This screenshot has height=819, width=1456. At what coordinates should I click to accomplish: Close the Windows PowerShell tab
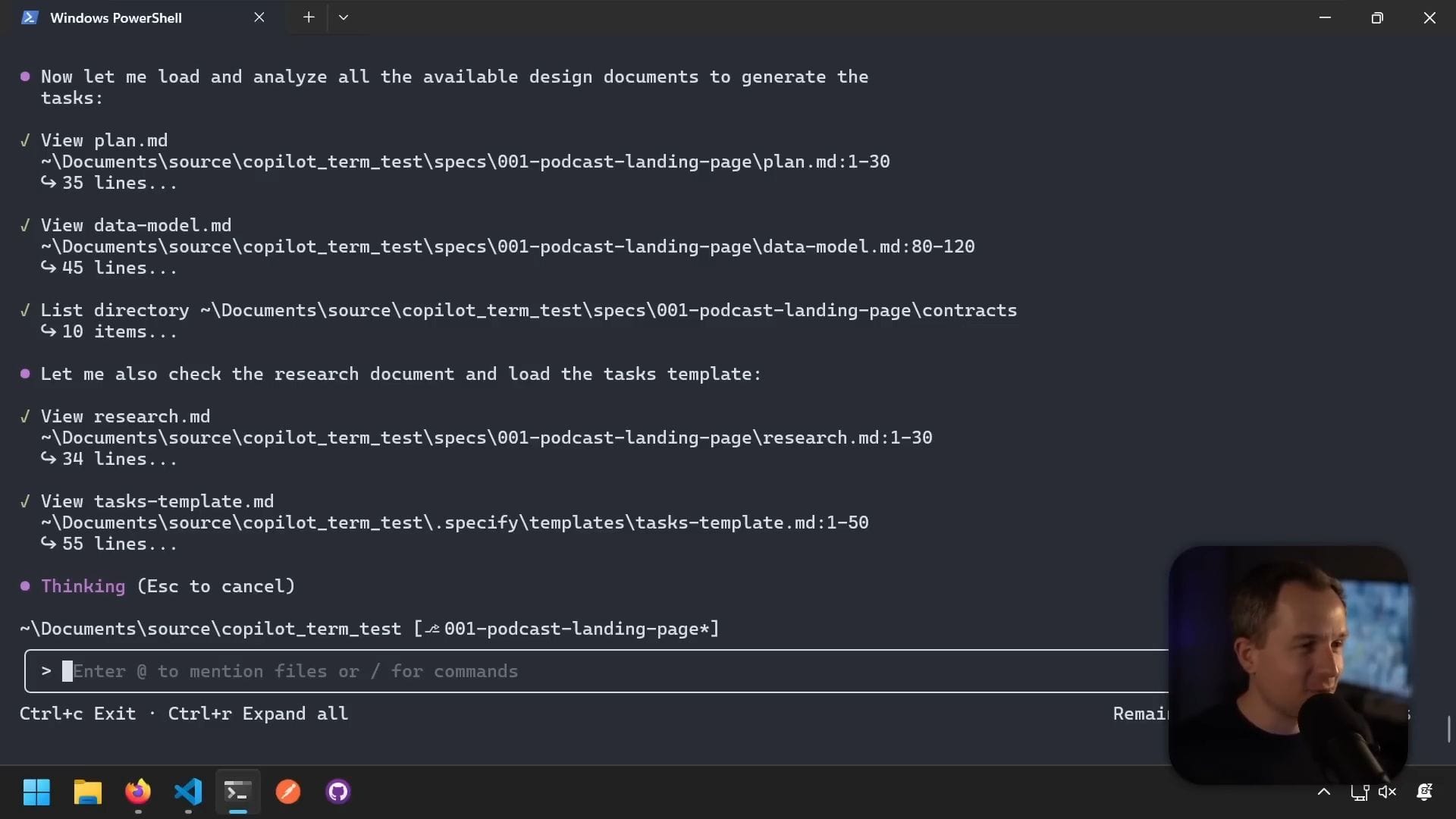point(259,17)
